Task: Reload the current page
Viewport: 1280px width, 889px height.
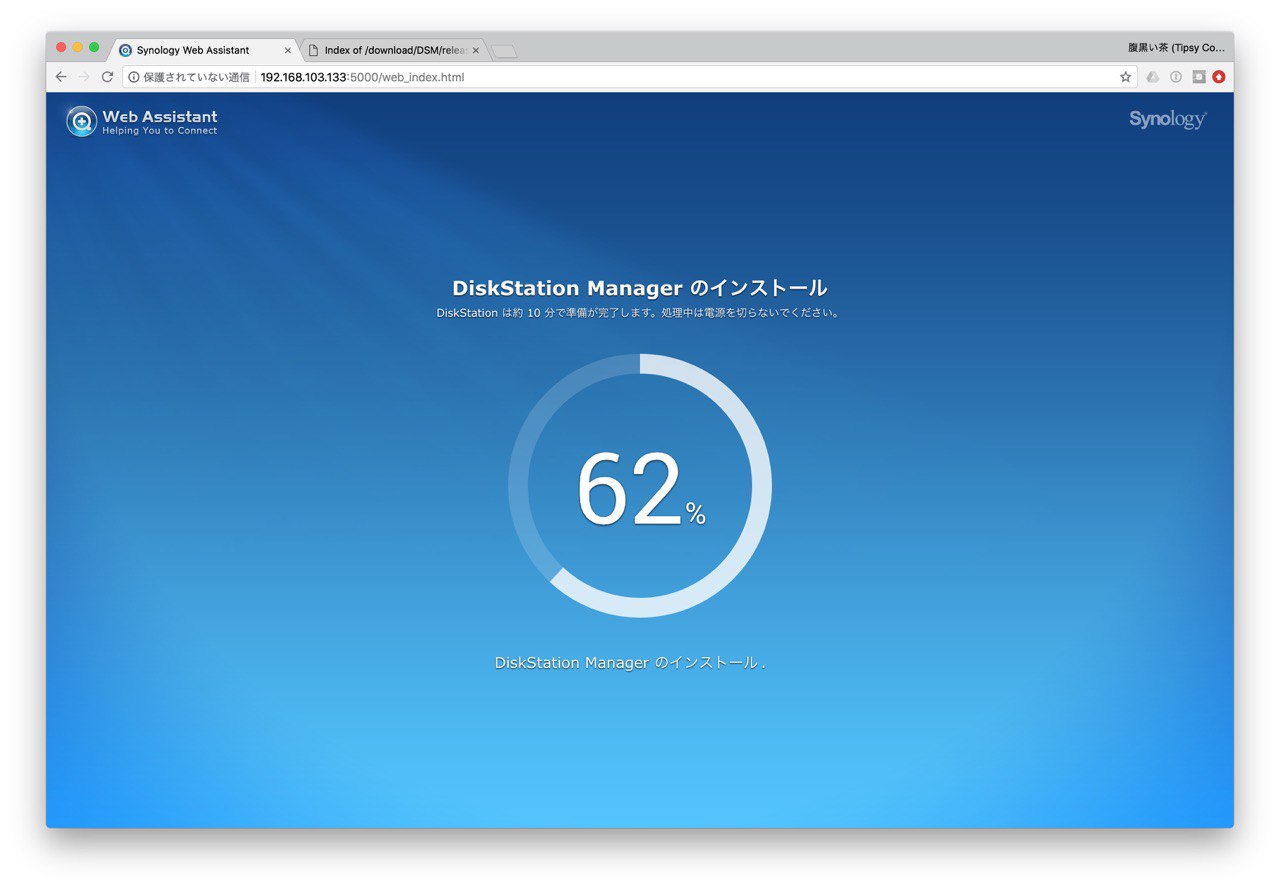Action: (107, 77)
